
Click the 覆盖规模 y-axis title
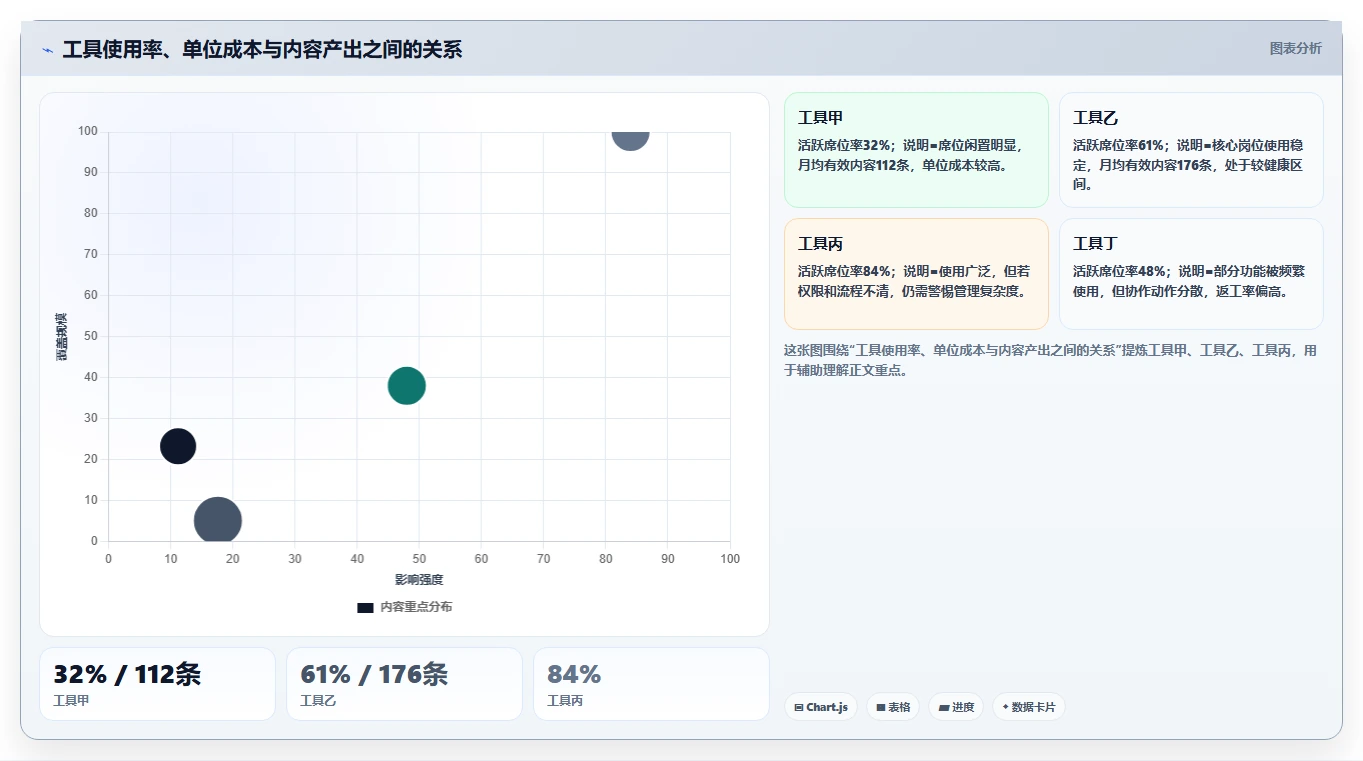click(x=62, y=337)
